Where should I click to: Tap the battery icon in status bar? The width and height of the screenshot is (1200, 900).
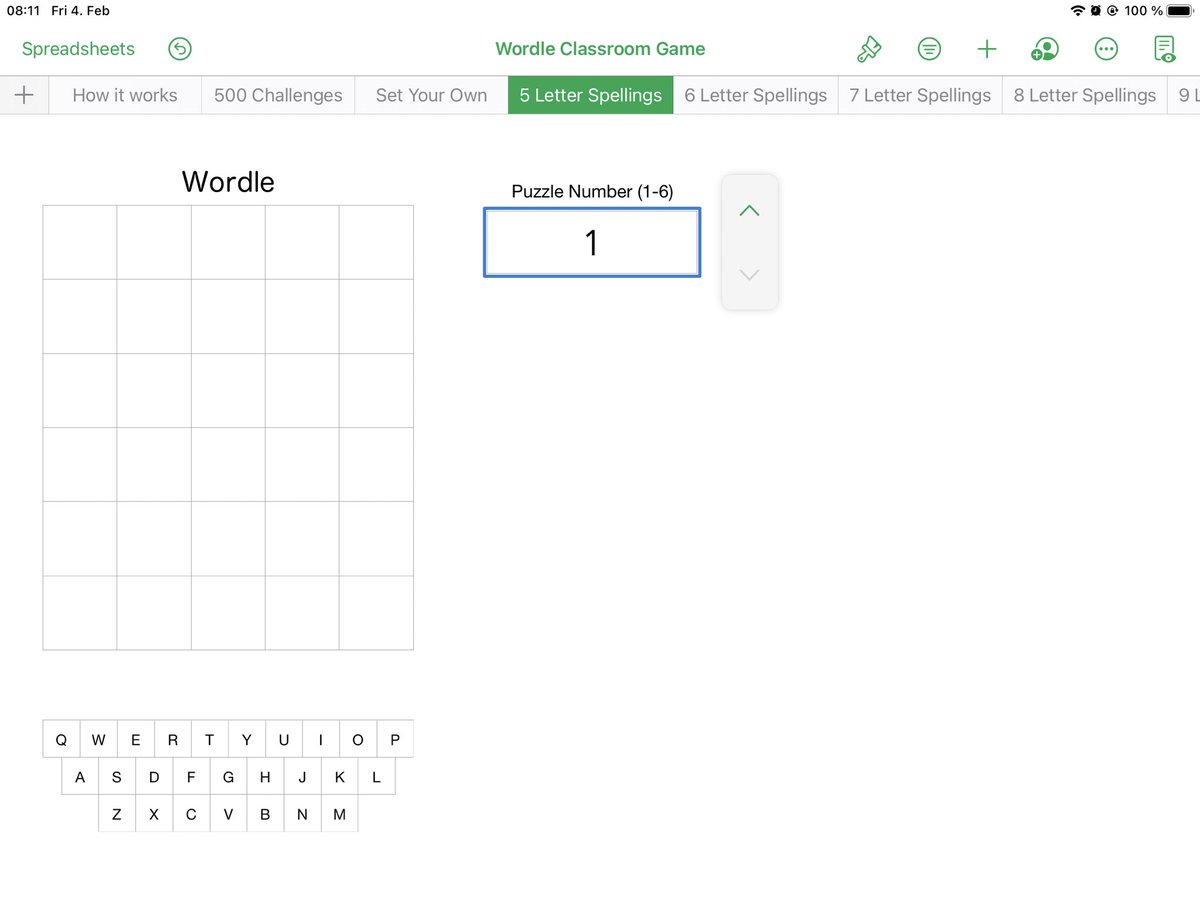tap(1181, 11)
